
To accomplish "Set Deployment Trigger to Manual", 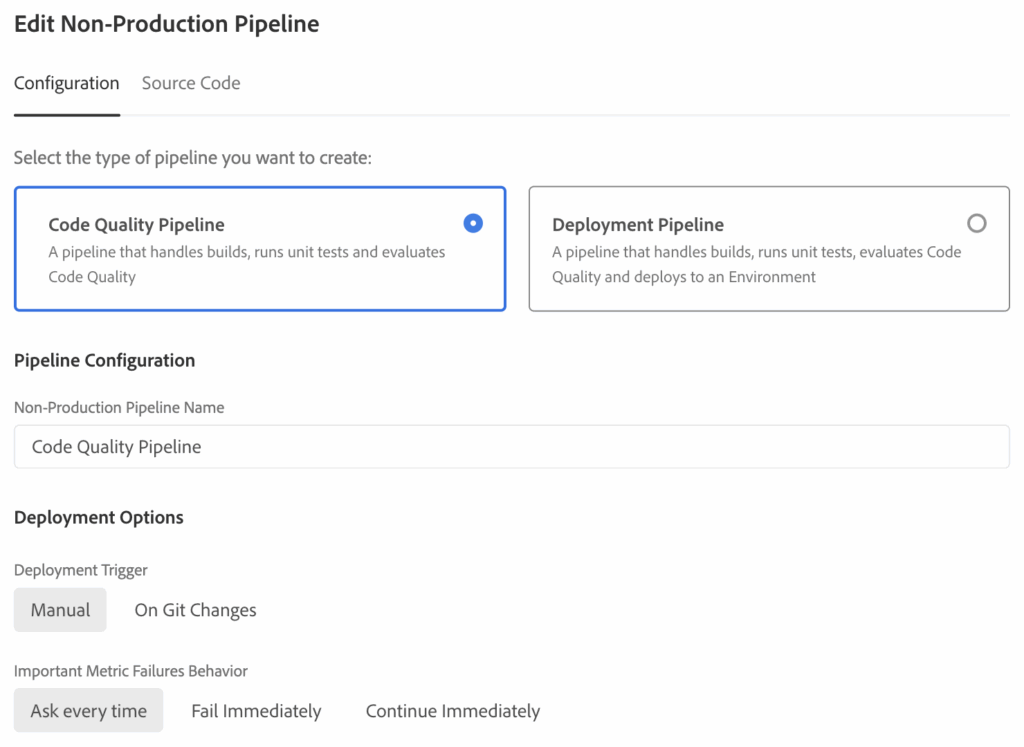I will click(x=60, y=610).
